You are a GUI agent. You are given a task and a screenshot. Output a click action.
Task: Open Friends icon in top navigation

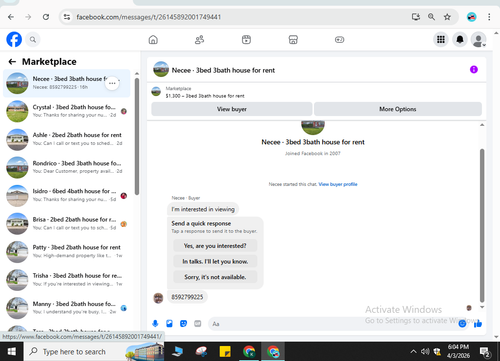199,40
